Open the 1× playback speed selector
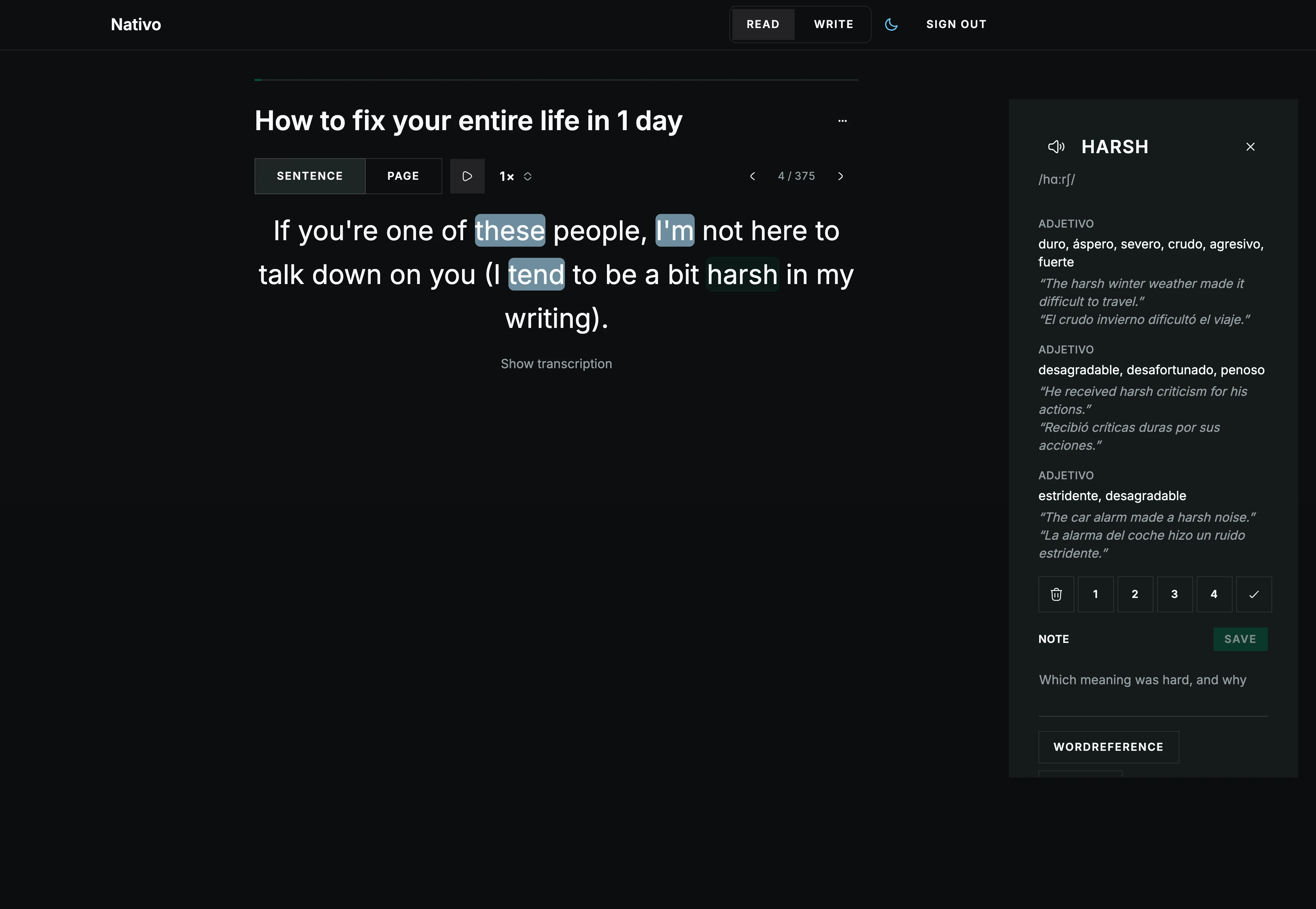This screenshot has width=1316, height=909. pos(515,176)
